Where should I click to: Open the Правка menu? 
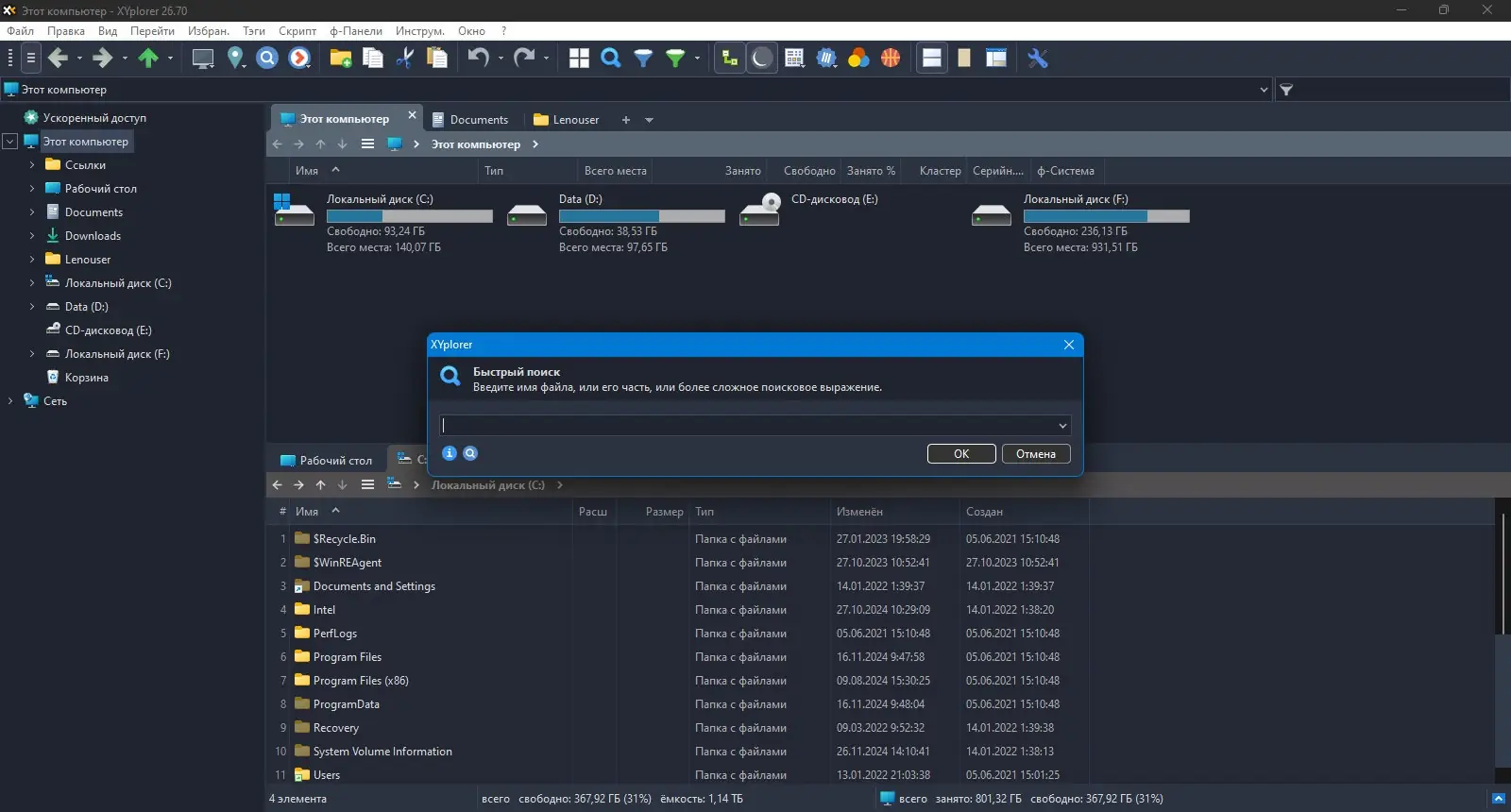tap(66, 31)
